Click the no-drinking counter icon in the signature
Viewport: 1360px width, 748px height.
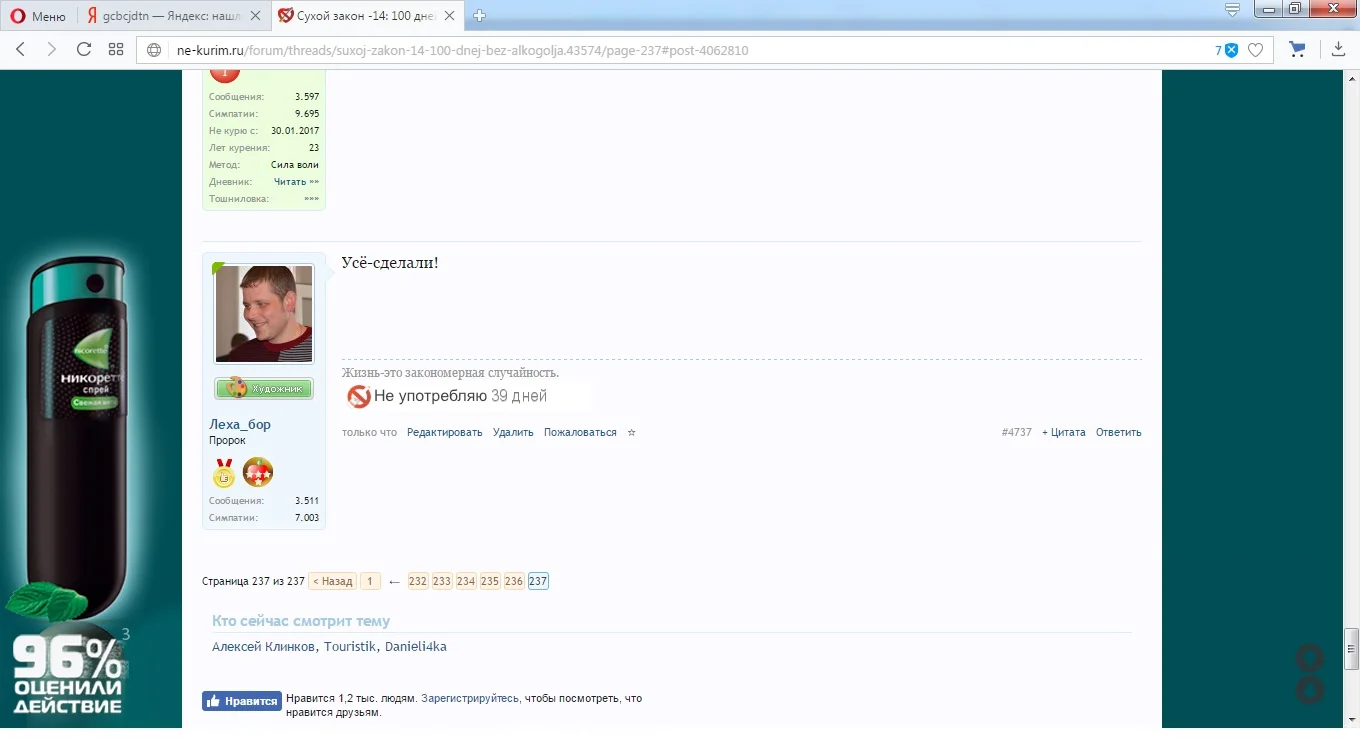(x=358, y=396)
